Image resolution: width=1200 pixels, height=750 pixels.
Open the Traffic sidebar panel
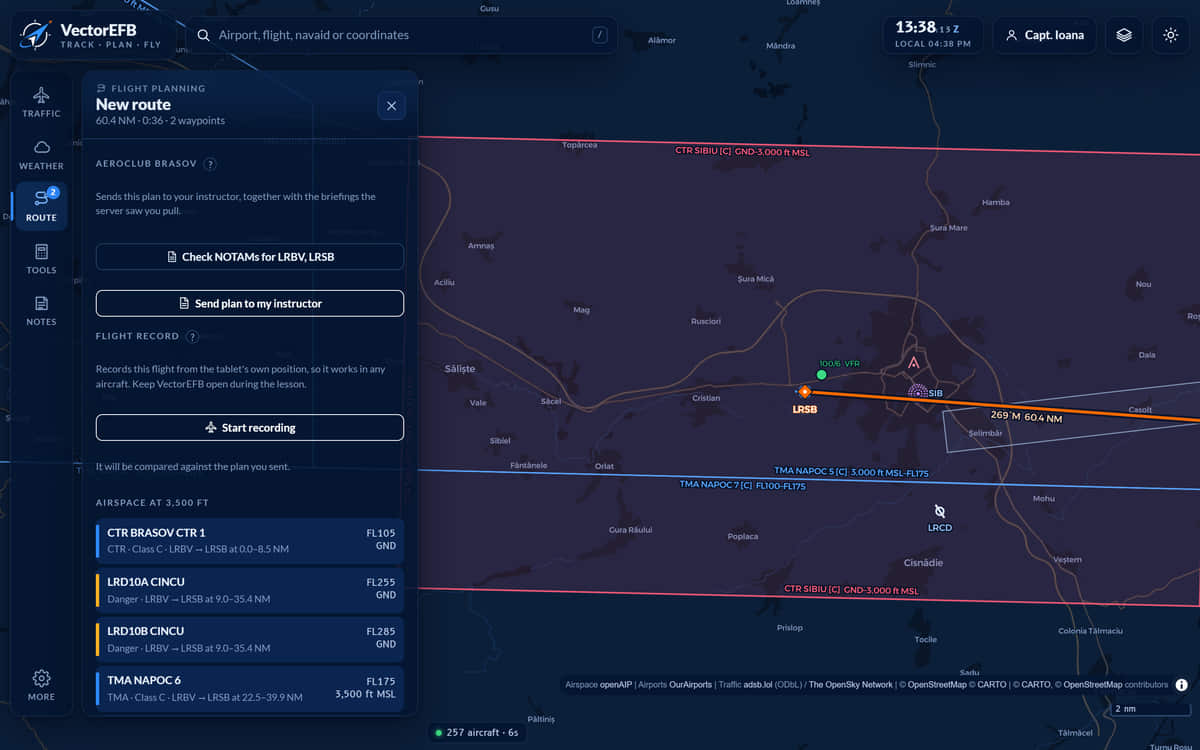41,102
